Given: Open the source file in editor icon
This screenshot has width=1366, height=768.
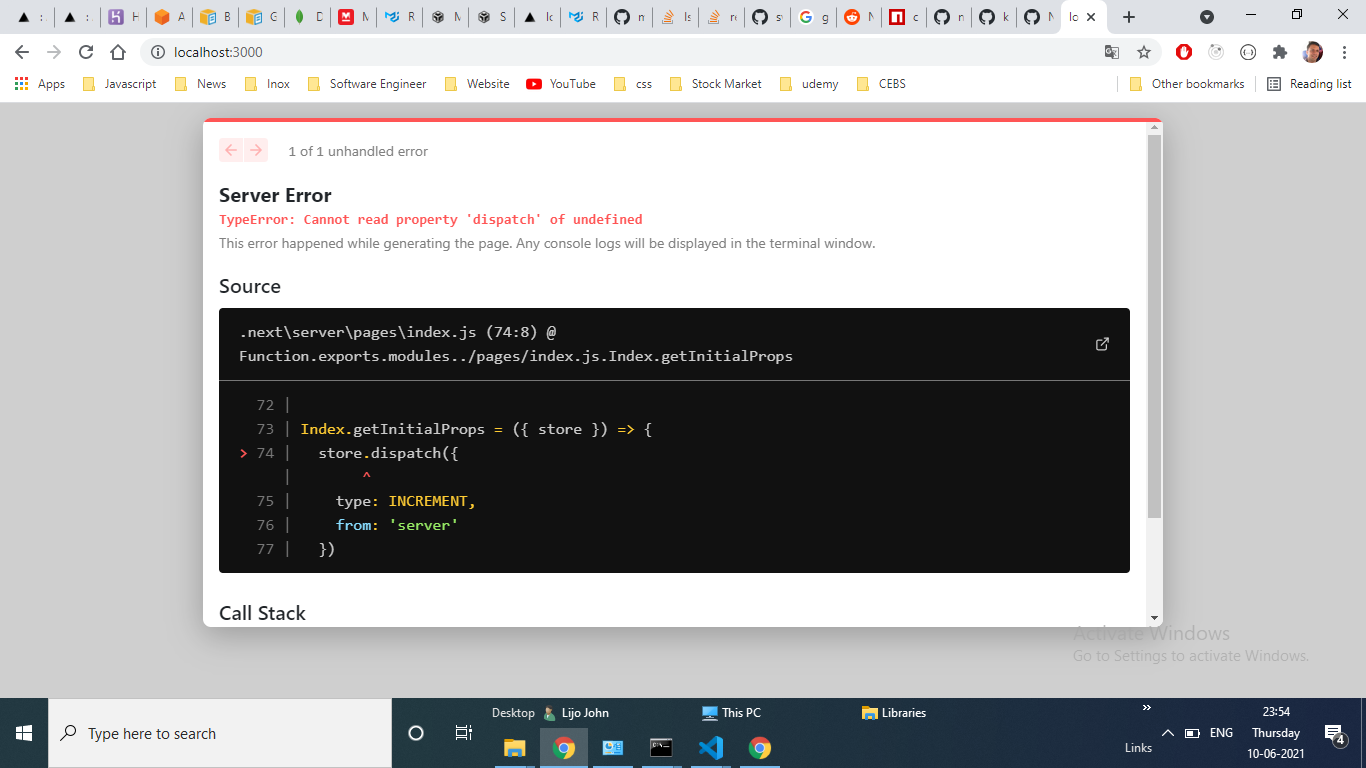Looking at the screenshot, I should (1102, 344).
